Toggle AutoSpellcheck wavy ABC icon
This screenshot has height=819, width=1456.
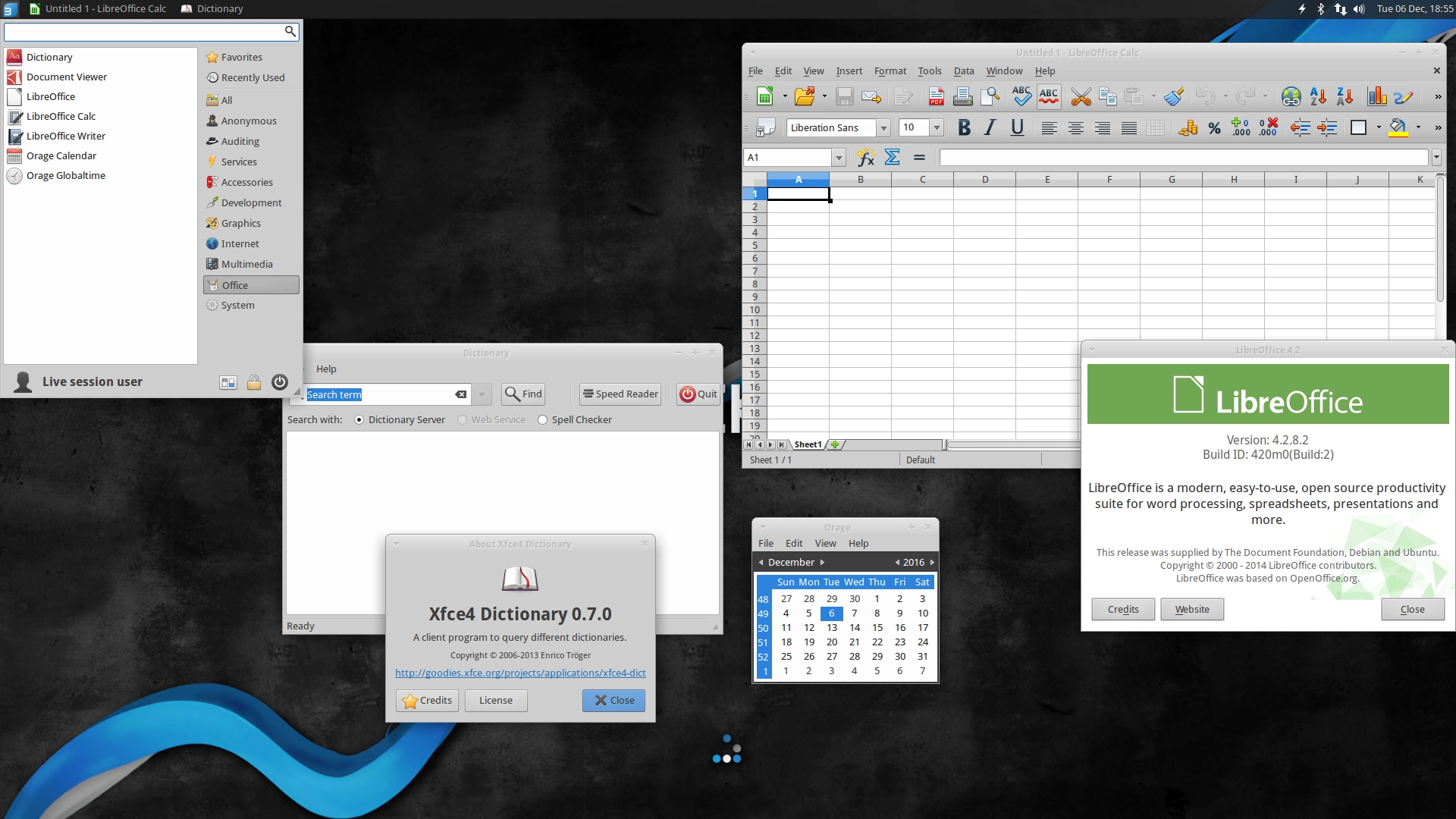click(1049, 96)
